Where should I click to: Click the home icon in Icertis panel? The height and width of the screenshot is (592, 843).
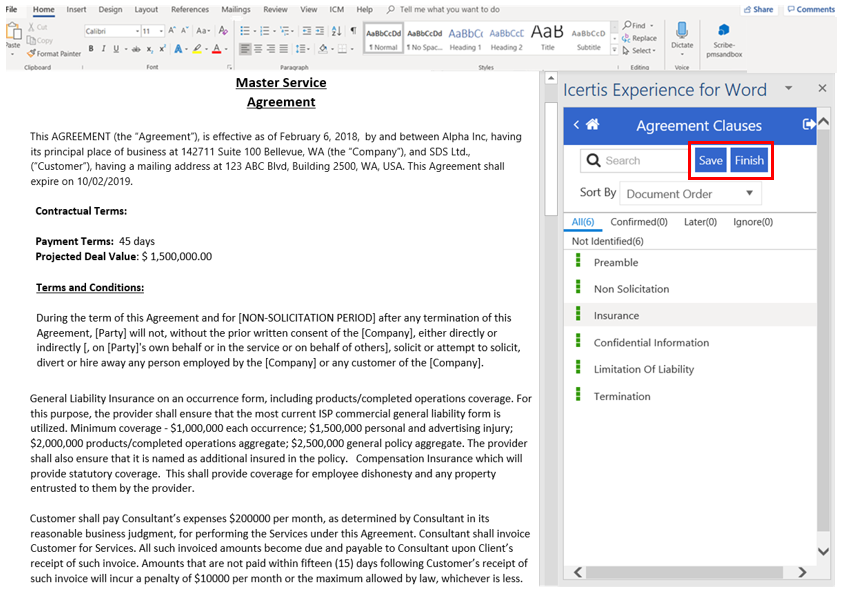click(593, 125)
